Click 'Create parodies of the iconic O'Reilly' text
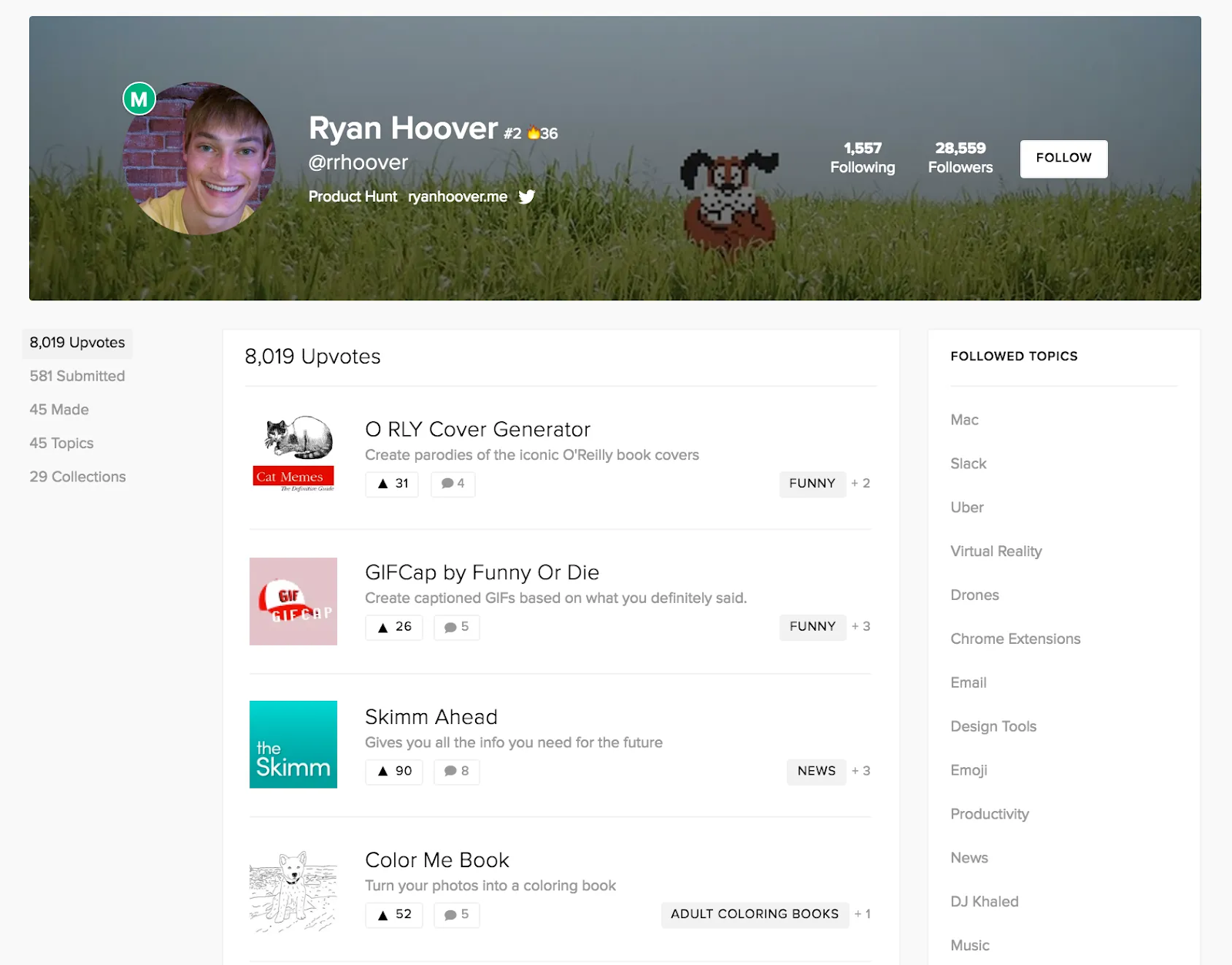Viewport: 1232px width, 965px height. 532,455
